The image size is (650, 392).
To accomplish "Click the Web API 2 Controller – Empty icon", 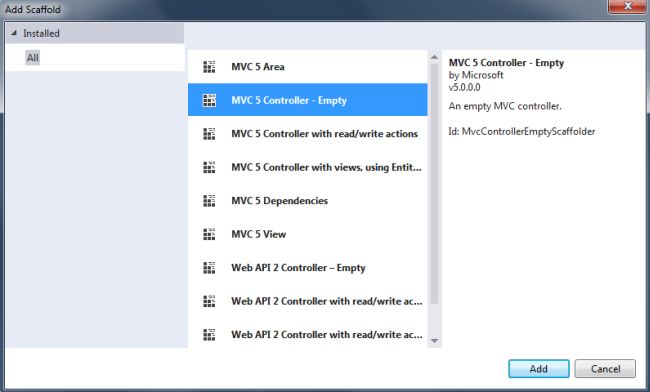I will (x=209, y=268).
